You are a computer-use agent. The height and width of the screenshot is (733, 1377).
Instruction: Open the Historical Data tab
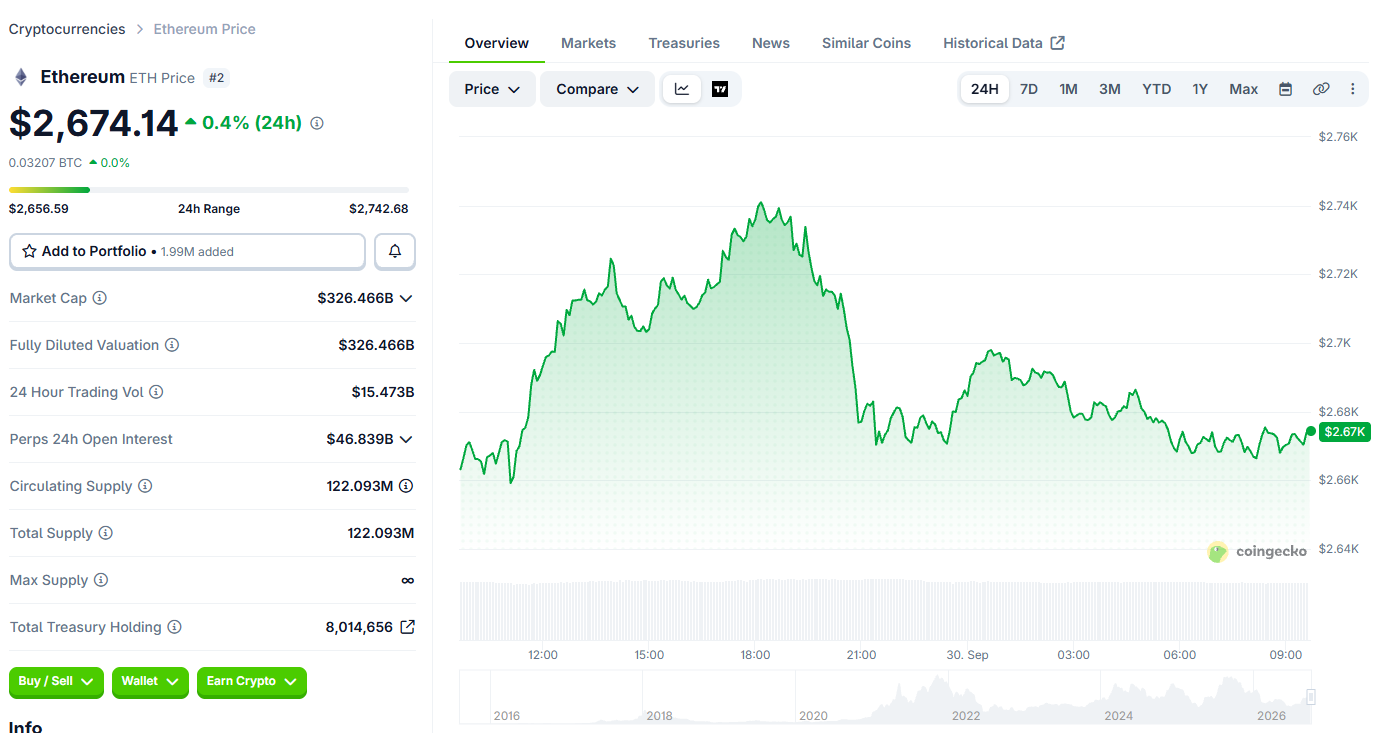point(1003,43)
